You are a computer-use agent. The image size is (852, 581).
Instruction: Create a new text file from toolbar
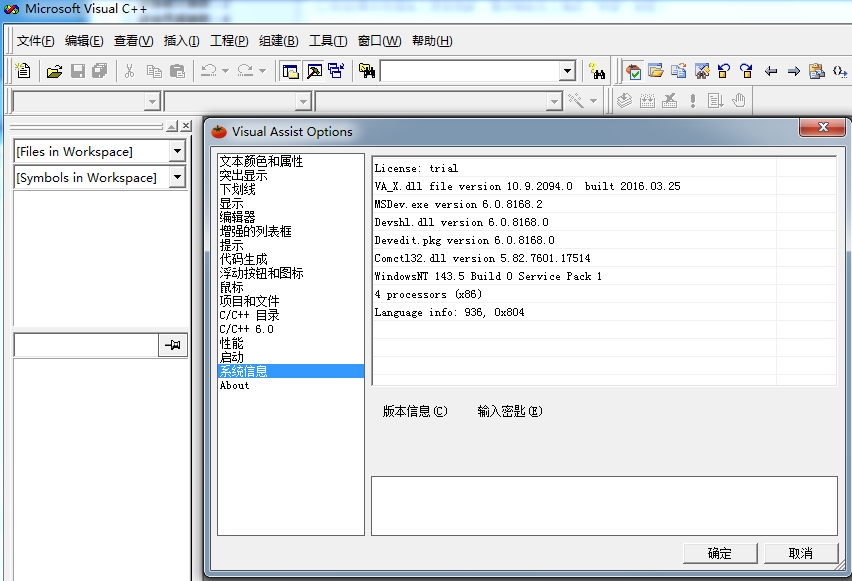click(23, 71)
